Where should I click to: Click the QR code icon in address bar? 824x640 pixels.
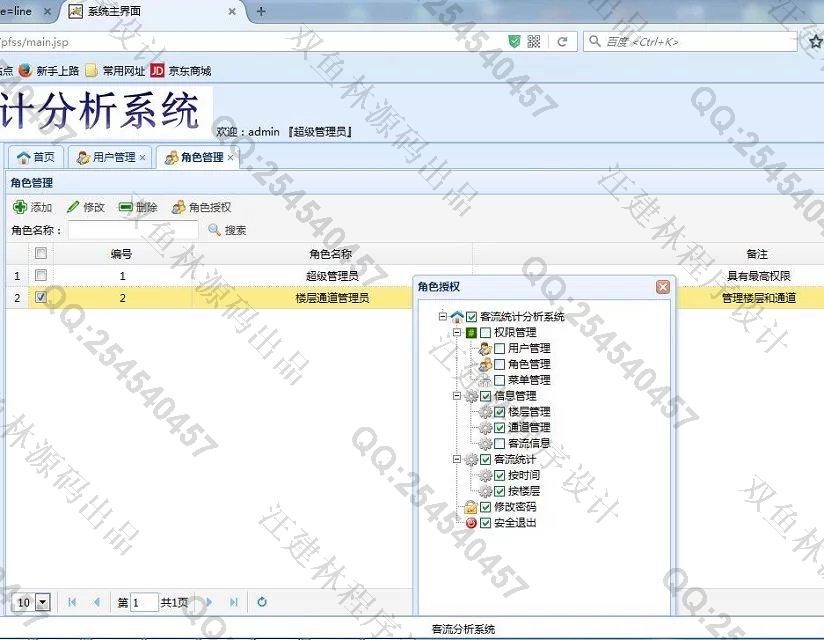point(534,41)
